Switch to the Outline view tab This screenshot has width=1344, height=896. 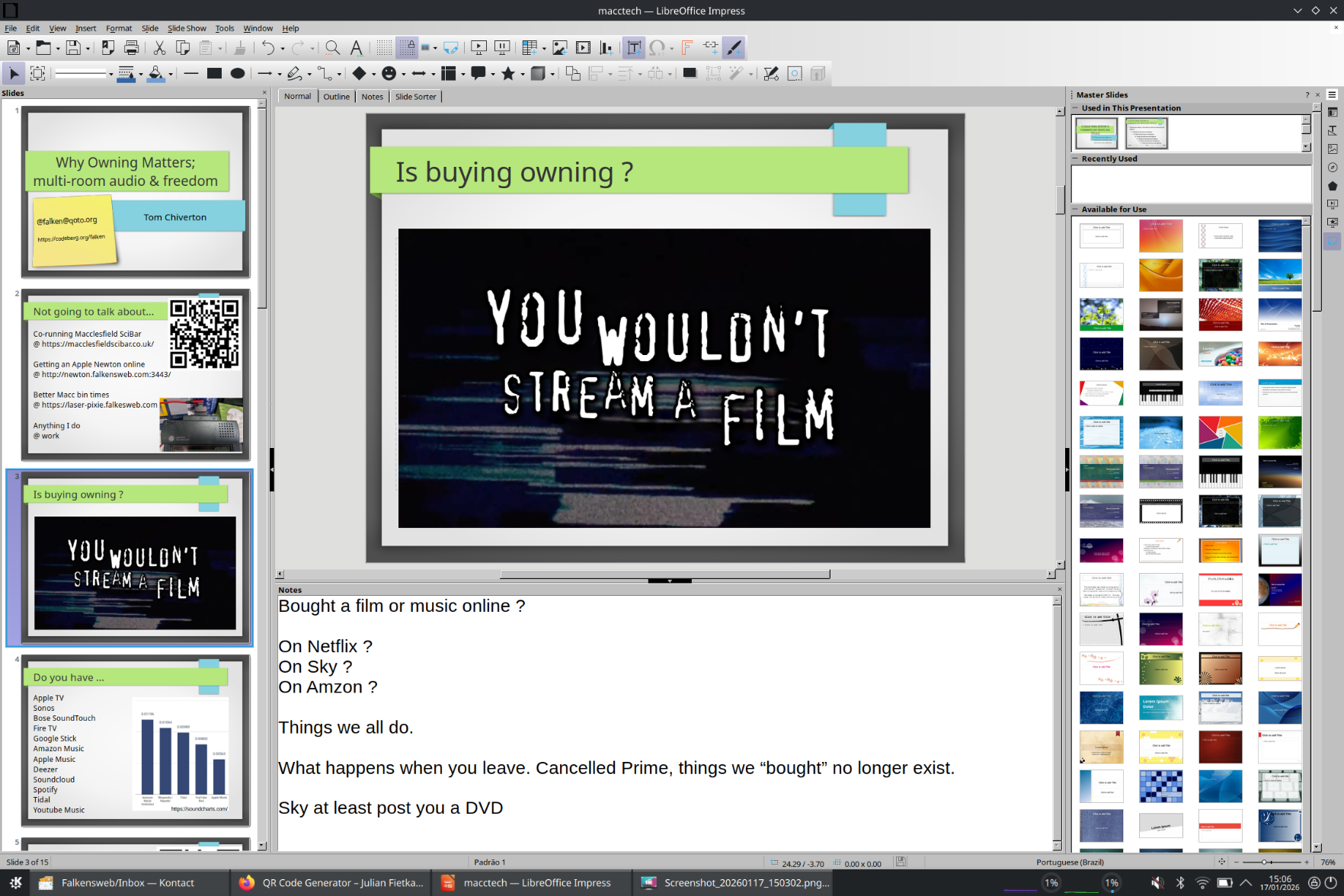(336, 97)
